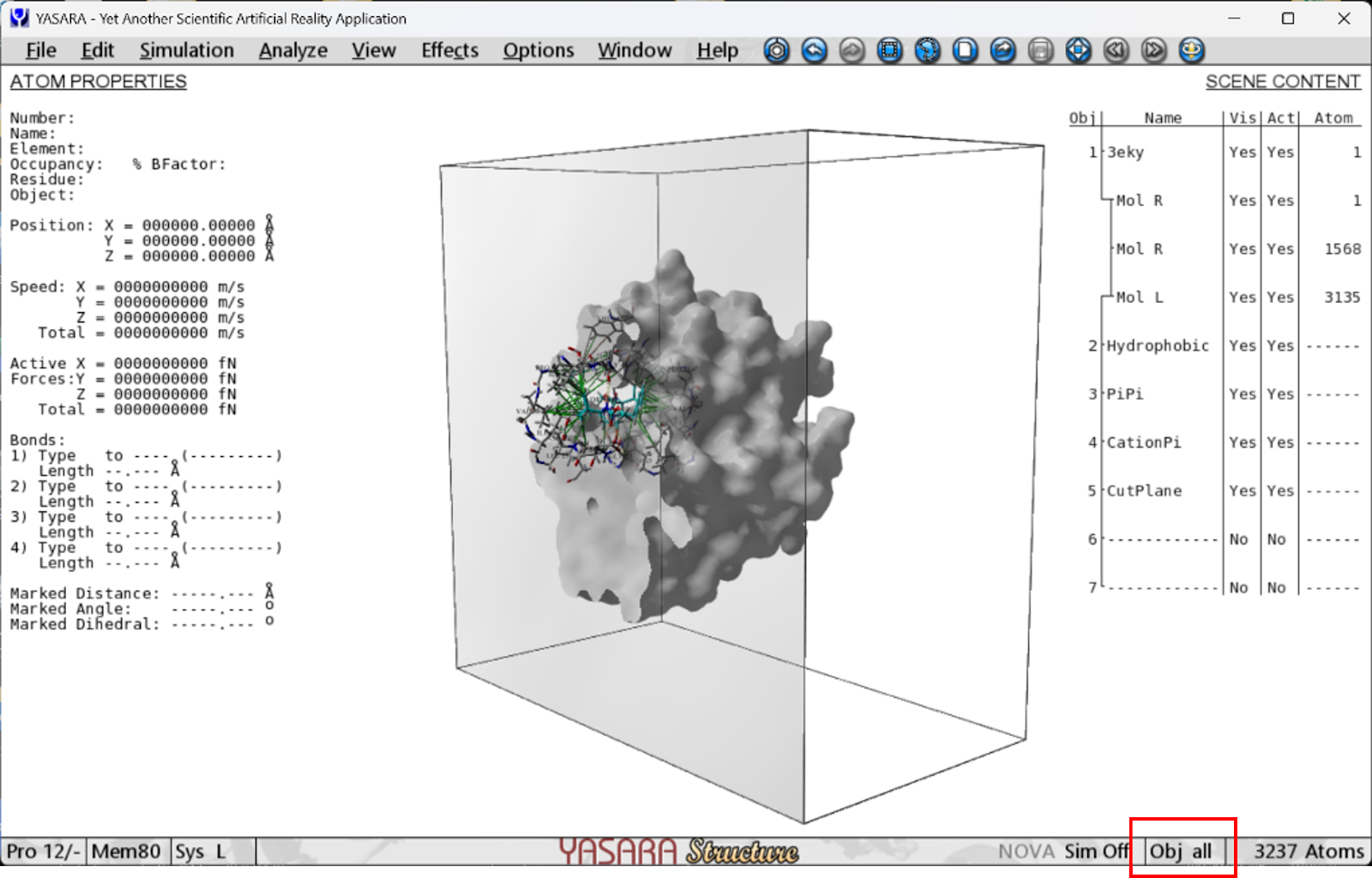Click the YASARA logo in title bar

[x=19, y=18]
